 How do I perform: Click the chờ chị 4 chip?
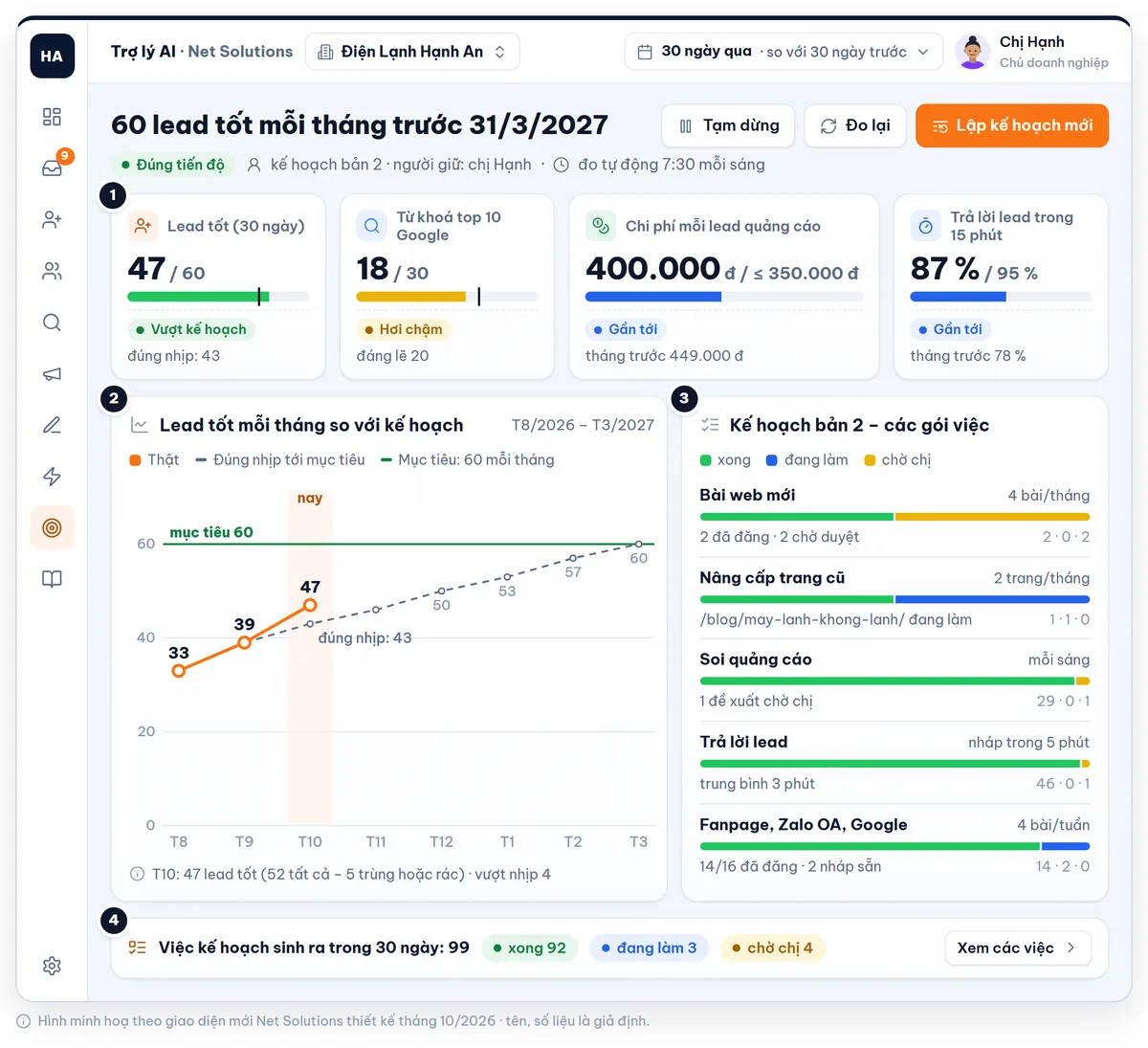pyautogui.click(x=773, y=948)
